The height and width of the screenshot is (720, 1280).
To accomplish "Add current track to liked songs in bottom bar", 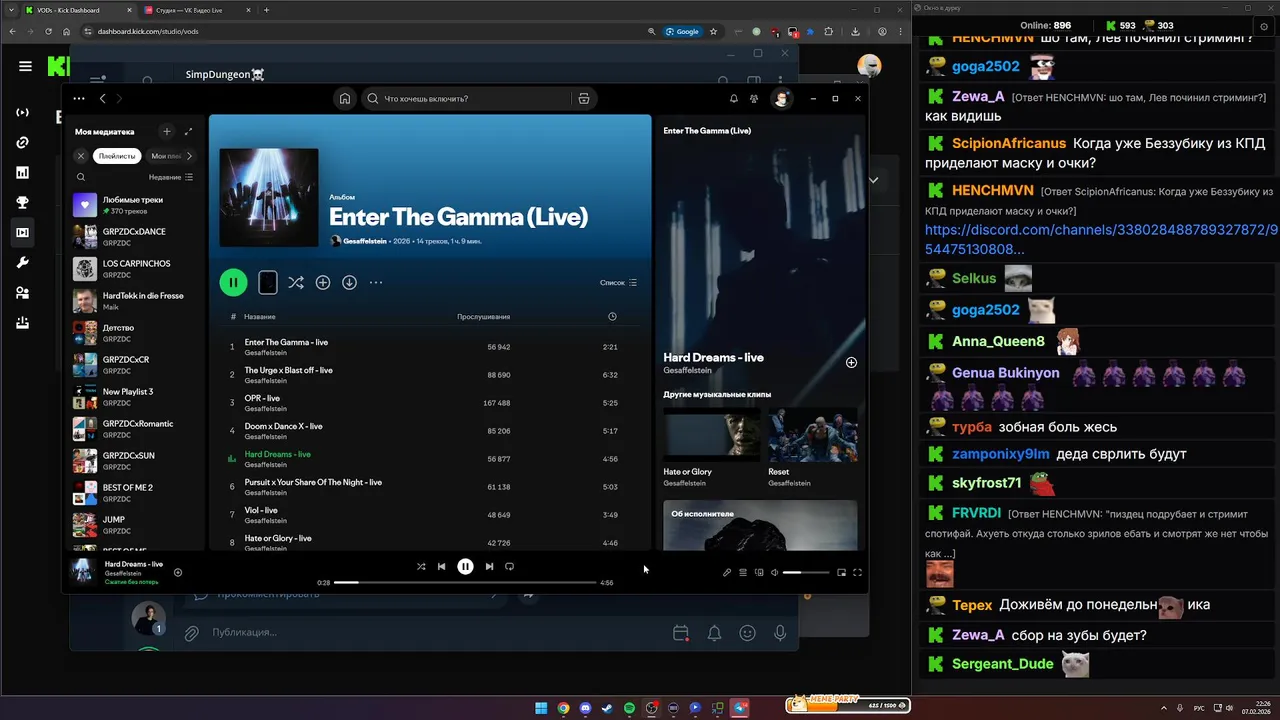I will (178, 573).
